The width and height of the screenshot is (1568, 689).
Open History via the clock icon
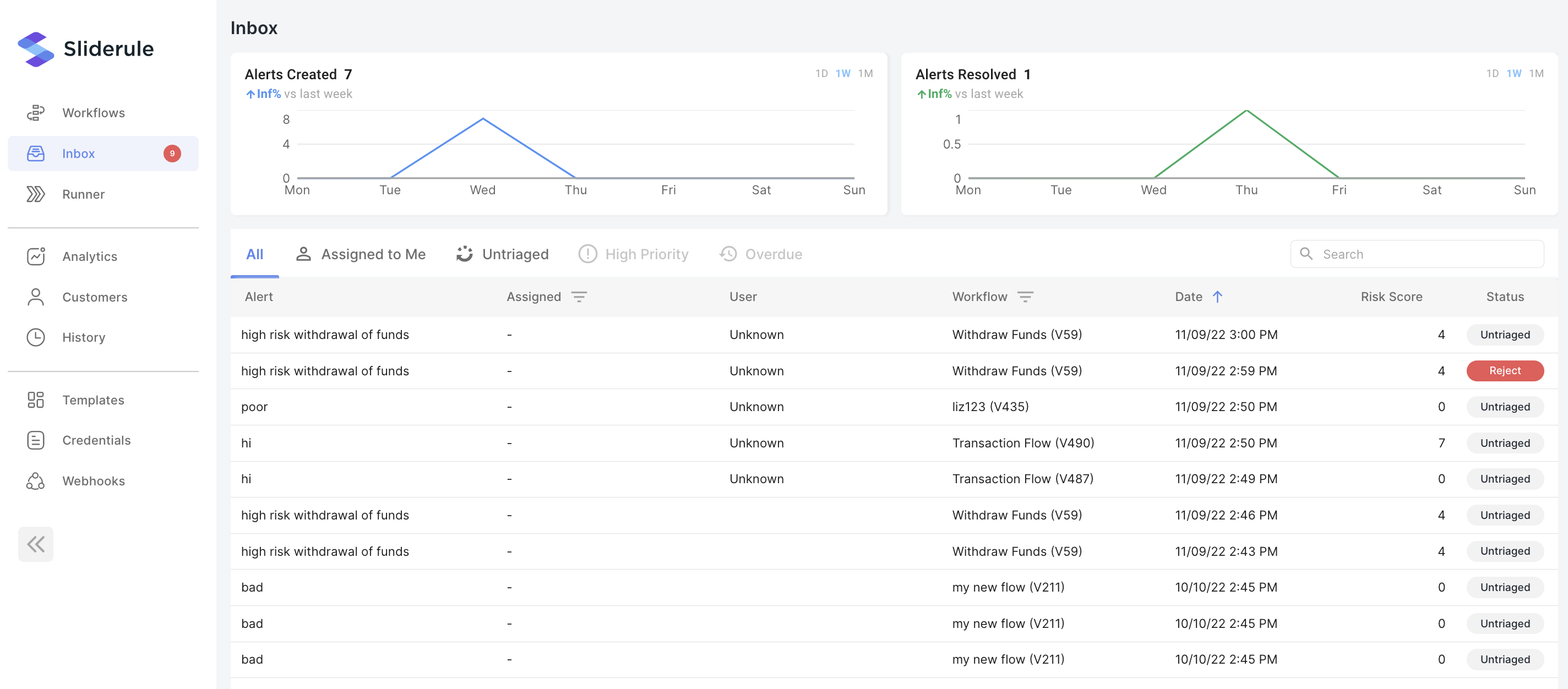(x=35, y=337)
